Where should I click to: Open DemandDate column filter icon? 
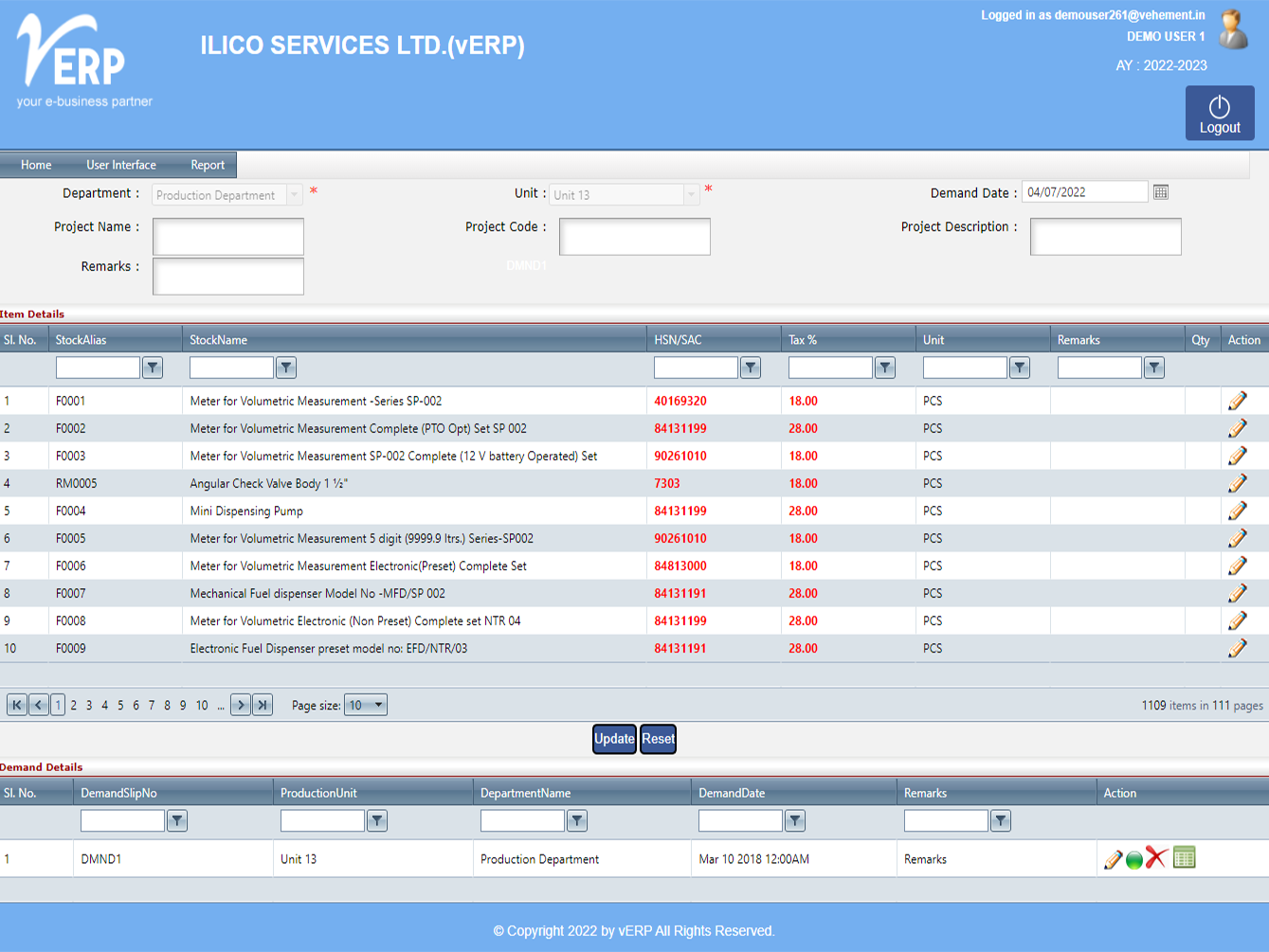coord(795,820)
